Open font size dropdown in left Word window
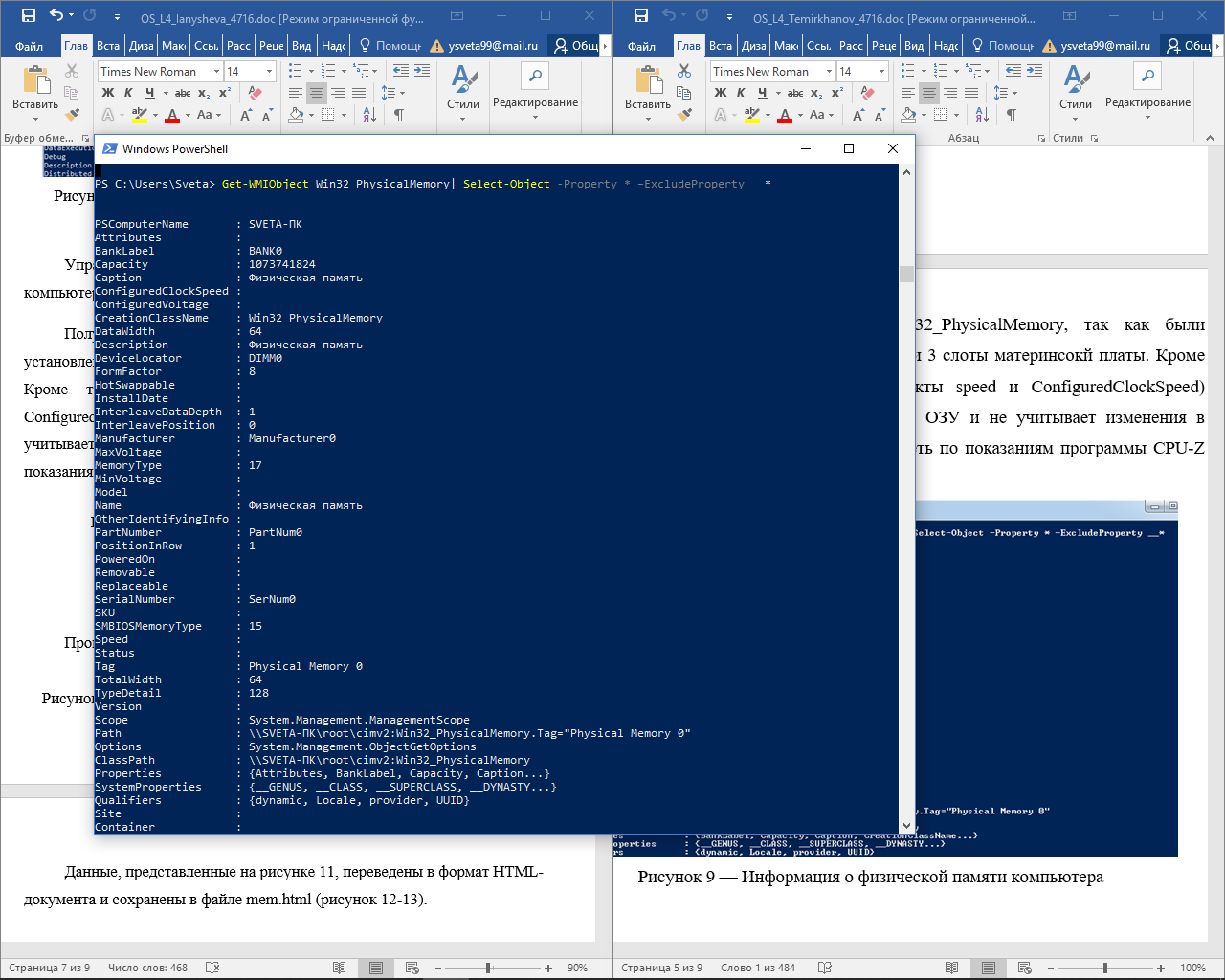Image resolution: width=1225 pixels, height=980 pixels. pyautogui.click(x=269, y=71)
